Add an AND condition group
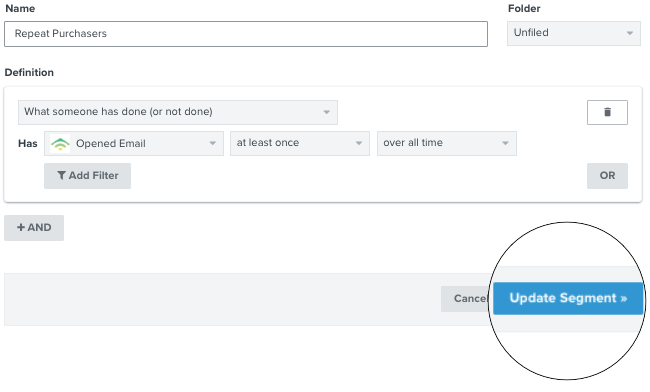The width and height of the screenshot is (650, 392). tap(34, 227)
